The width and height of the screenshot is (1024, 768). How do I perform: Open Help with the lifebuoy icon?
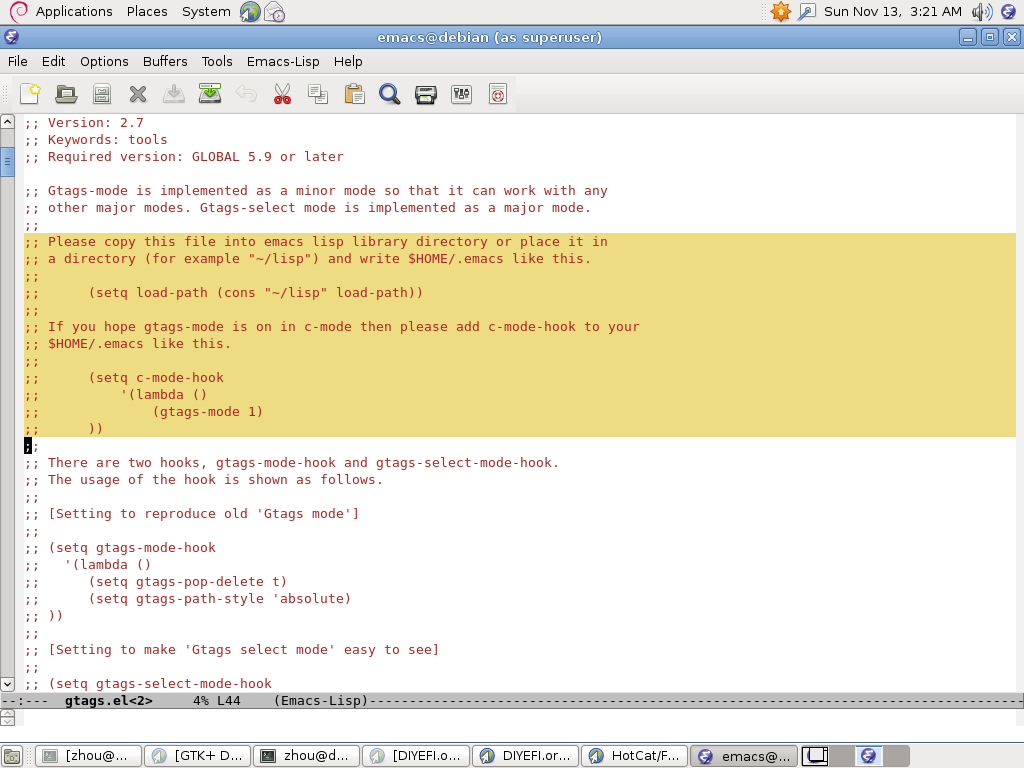pyautogui.click(x=498, y=94)
